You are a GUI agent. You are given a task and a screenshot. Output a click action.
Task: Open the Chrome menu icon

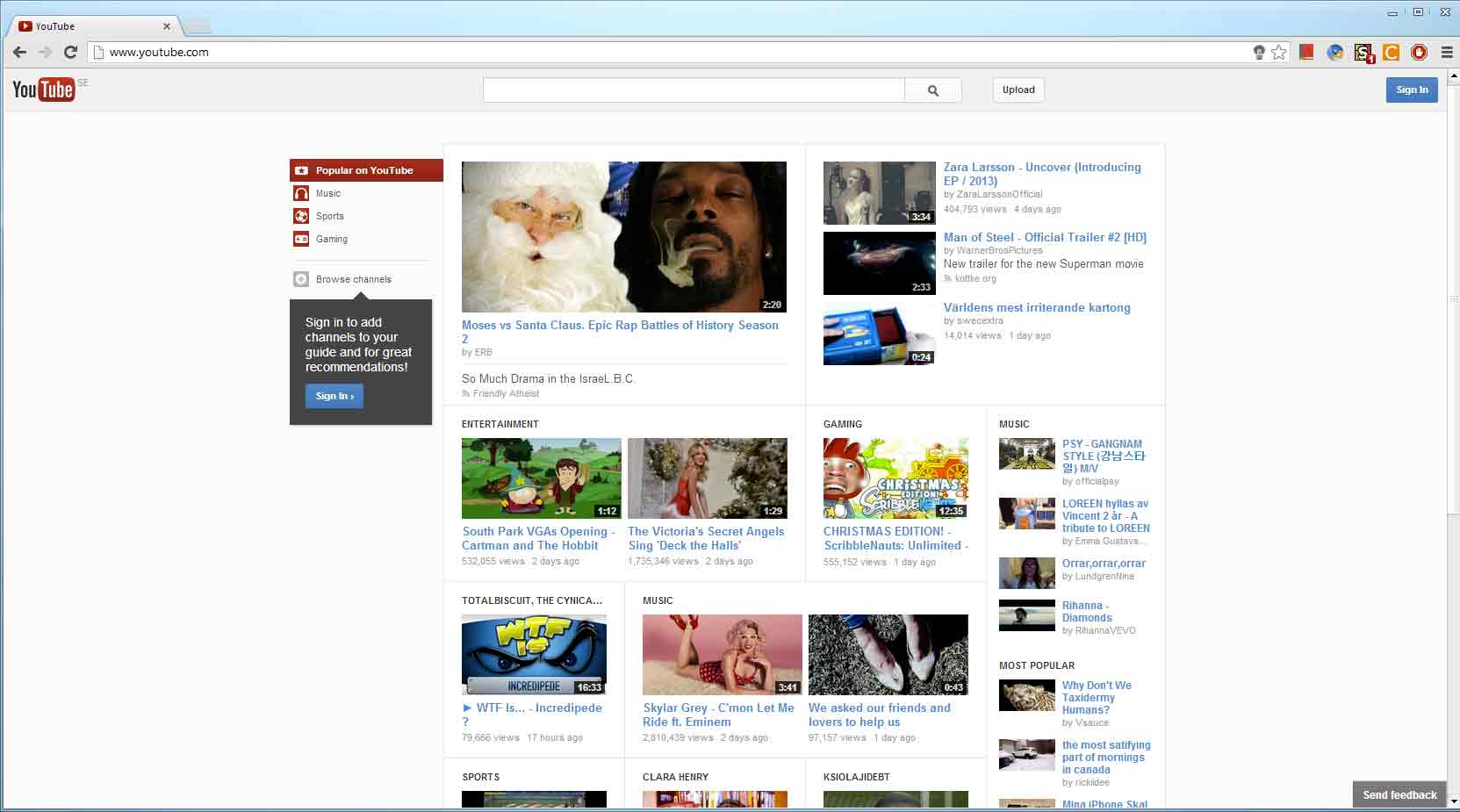[1447, 53]
